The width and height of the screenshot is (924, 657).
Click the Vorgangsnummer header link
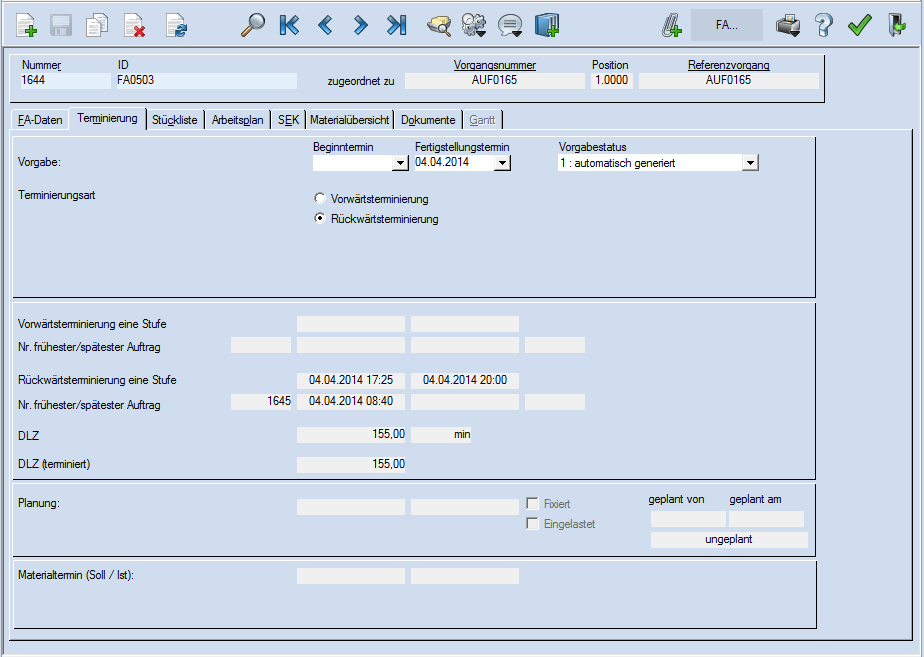click(x=494, y=65)
